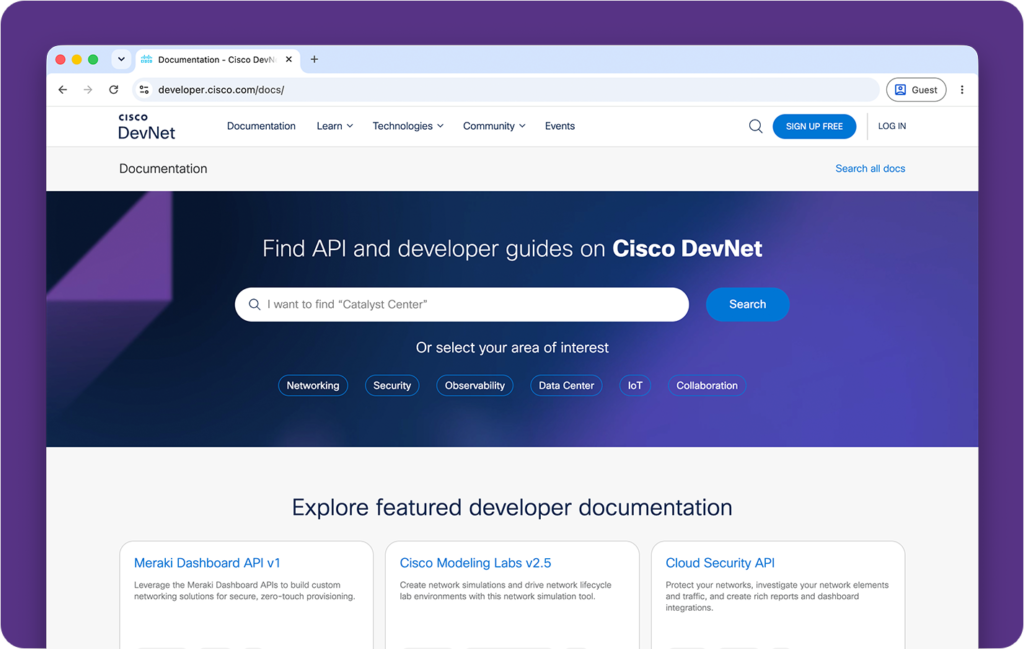Click the SIGN UP FREE button
1024x649 pixels.
click(814, 127)
